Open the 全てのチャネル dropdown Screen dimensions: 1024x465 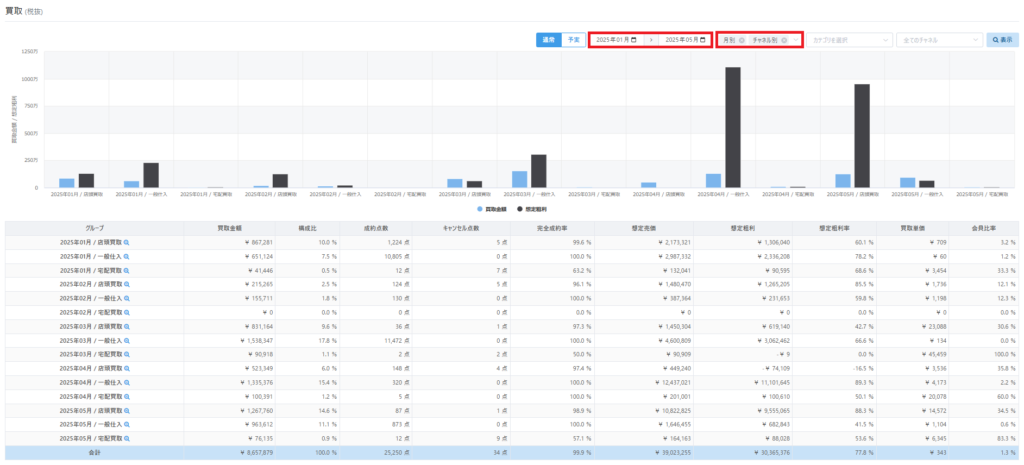click(939, 40)
